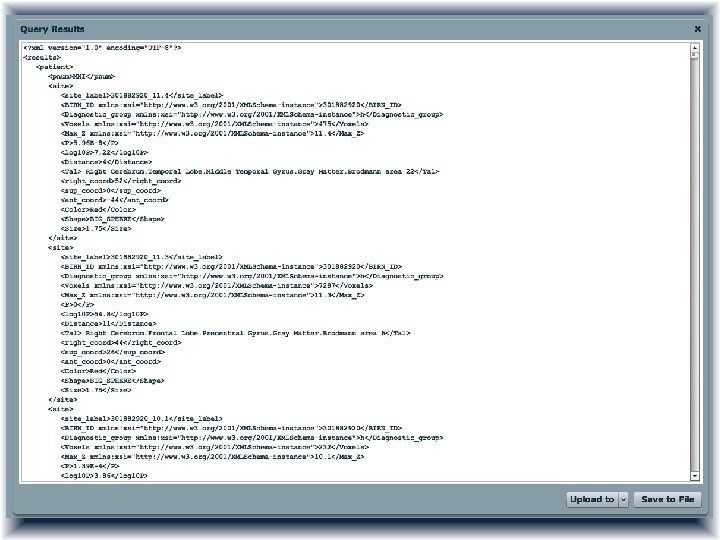Click the xml version encoding declaration line
This screenshot has width=720, height=540.
click(x=102, y=47)
